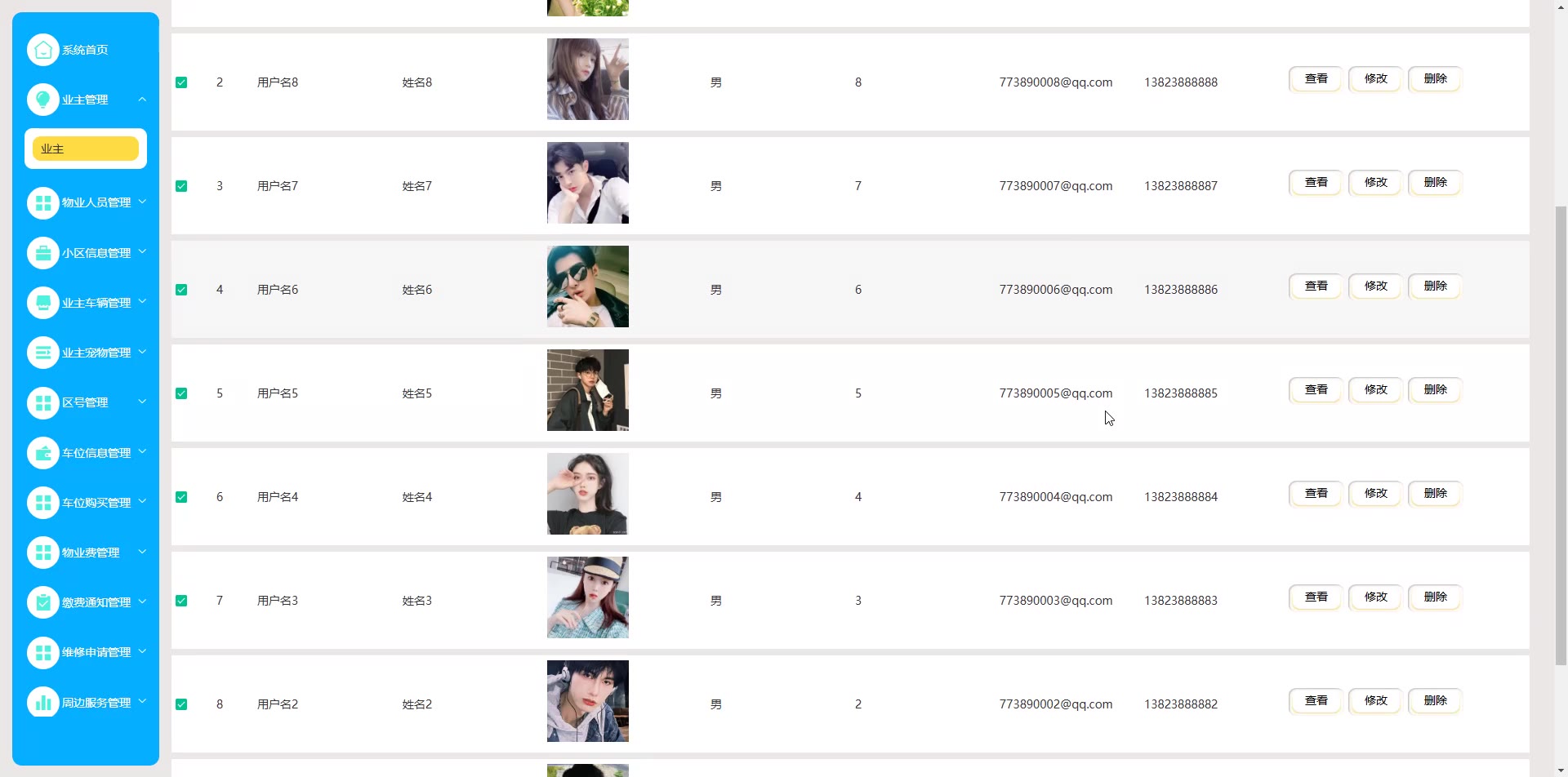Click the car icon for 业主车辆管理
The width and height of the screenshot is (1568, 777).
pyautogui.click(x=43, y=303)
